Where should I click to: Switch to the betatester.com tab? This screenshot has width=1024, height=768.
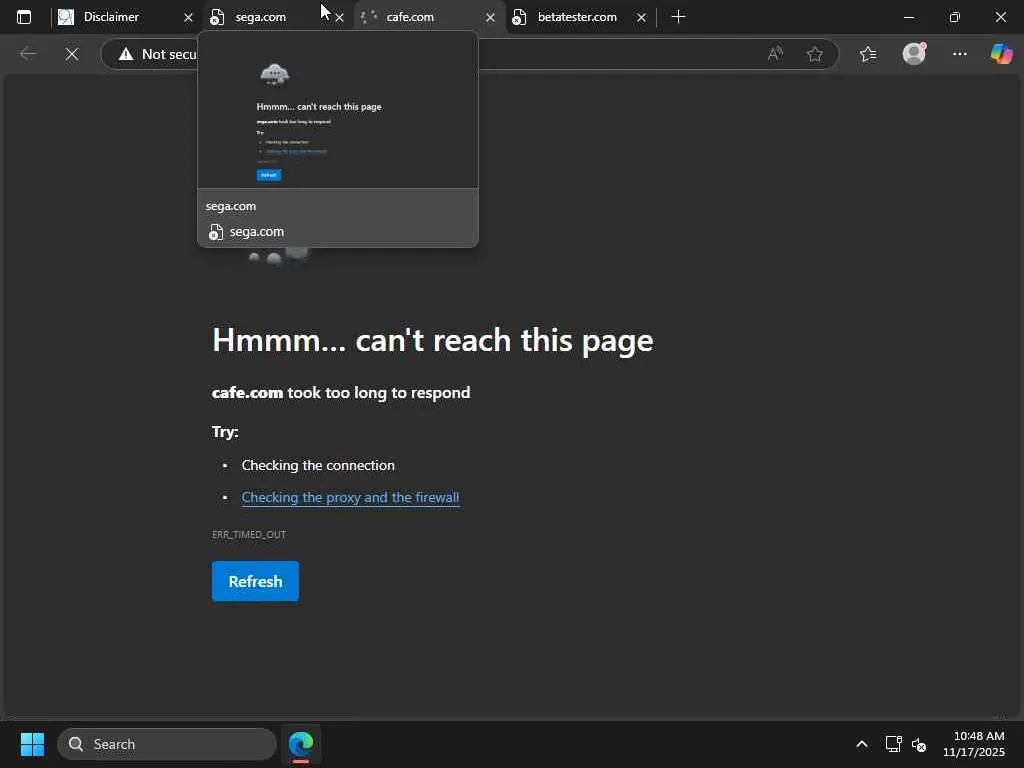[577, 17]
